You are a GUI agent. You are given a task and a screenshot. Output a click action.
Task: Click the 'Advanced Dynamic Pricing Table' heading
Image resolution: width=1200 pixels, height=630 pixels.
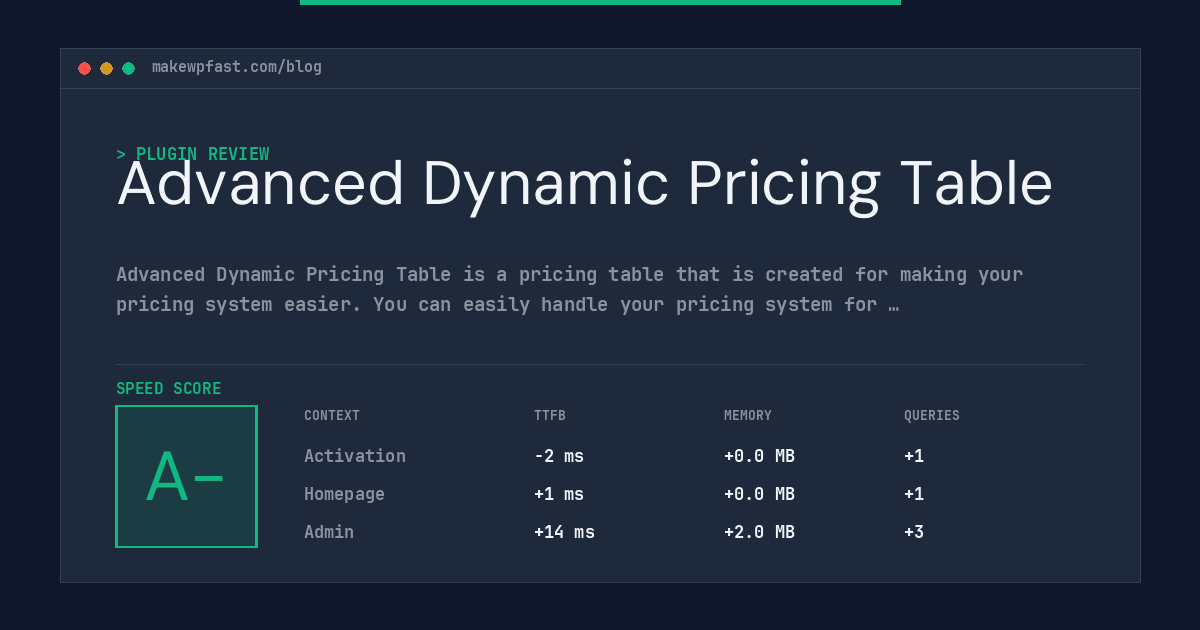pos(585,185)
